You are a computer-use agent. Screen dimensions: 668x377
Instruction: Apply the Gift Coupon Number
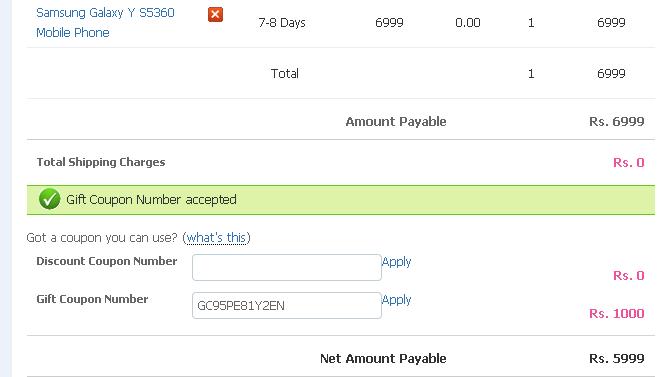tap(396, 299)
